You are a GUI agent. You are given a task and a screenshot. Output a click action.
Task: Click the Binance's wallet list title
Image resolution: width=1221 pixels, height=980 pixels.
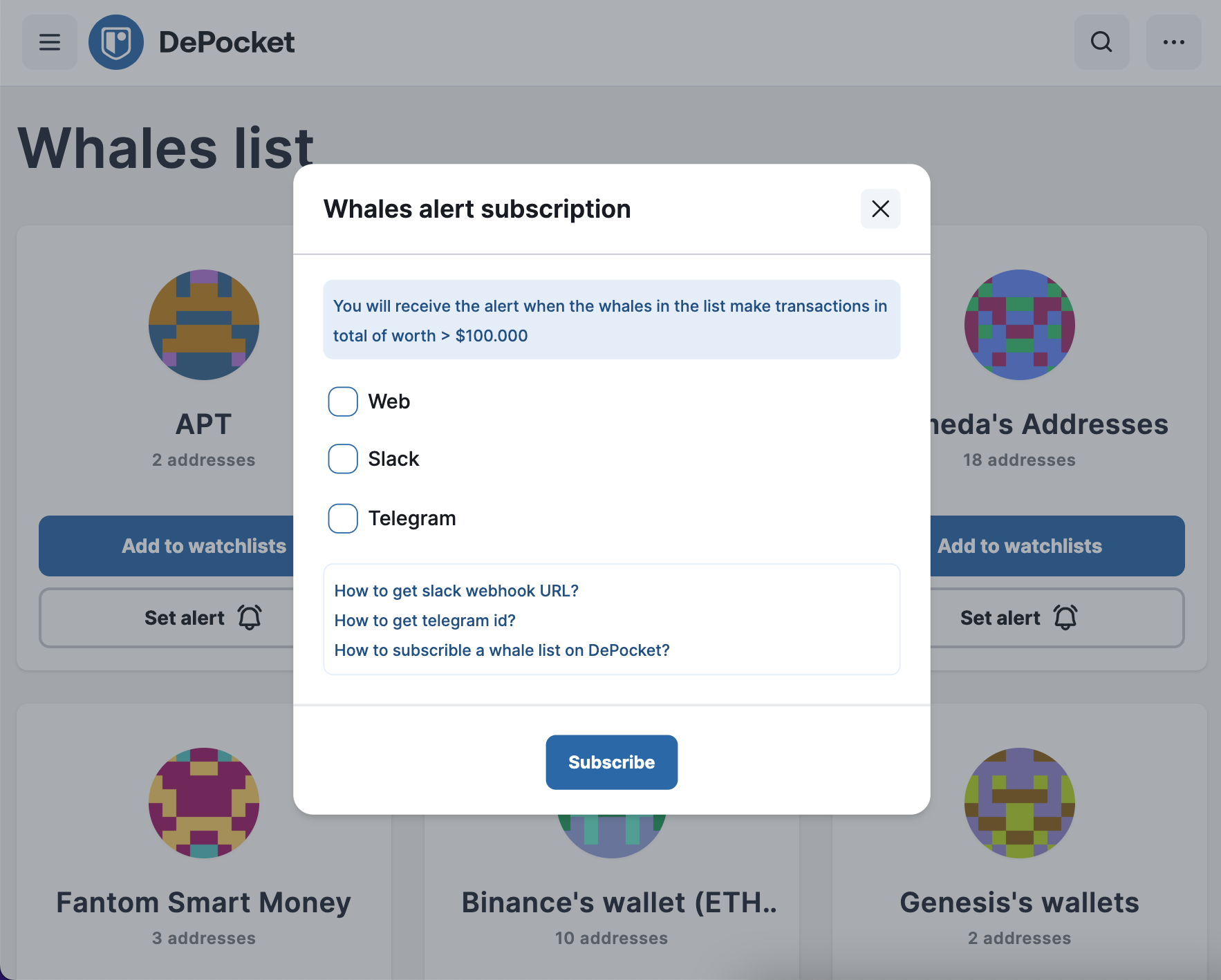[x=619, y=903]
